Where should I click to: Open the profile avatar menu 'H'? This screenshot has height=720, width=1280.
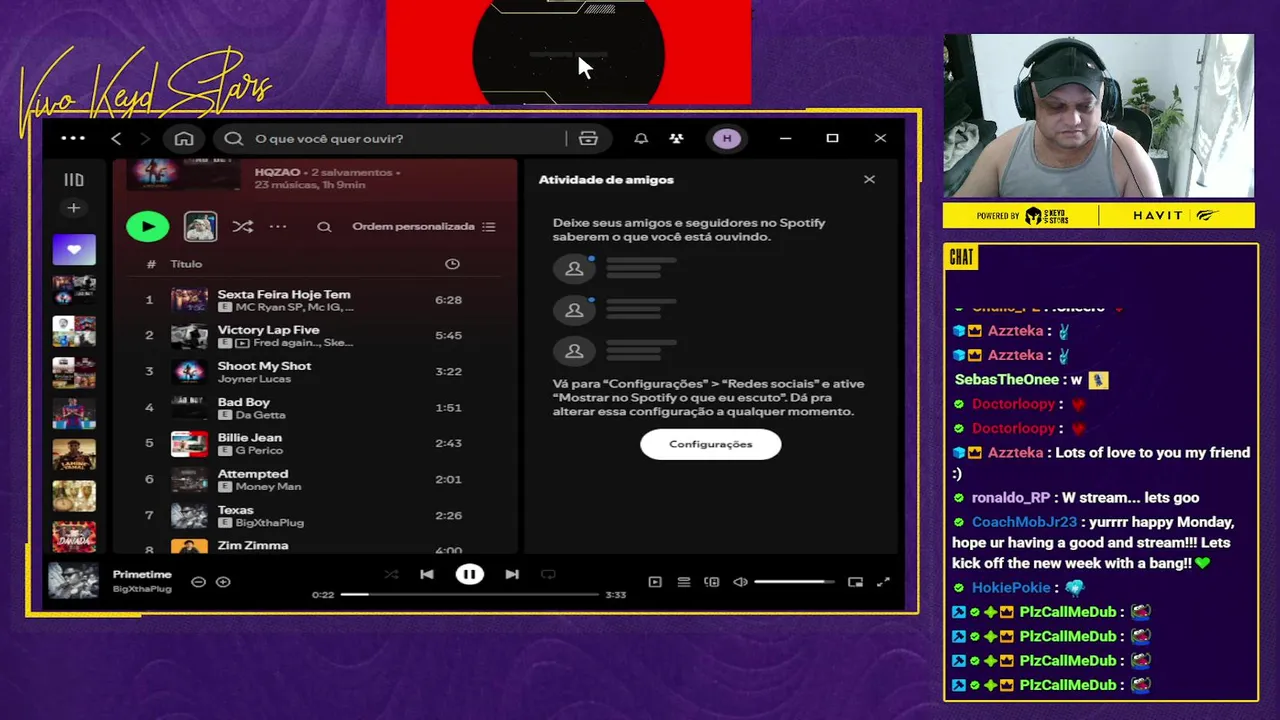point(727,139)
